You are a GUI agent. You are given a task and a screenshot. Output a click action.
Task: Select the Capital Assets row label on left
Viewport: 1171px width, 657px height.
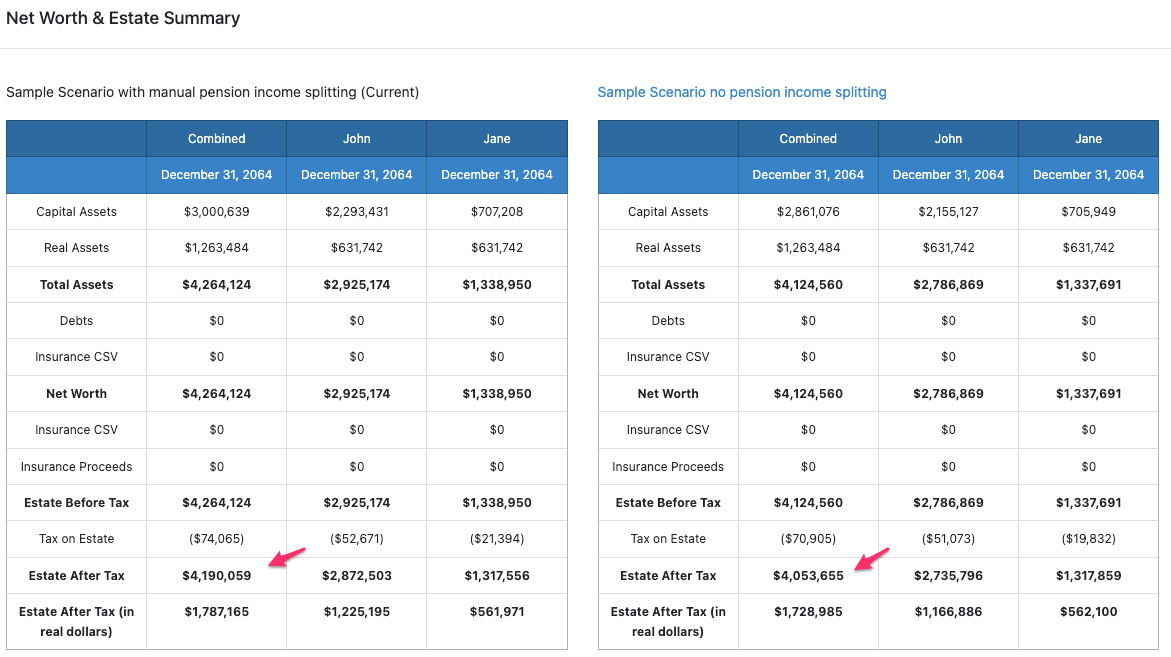[x=76, y=211]
